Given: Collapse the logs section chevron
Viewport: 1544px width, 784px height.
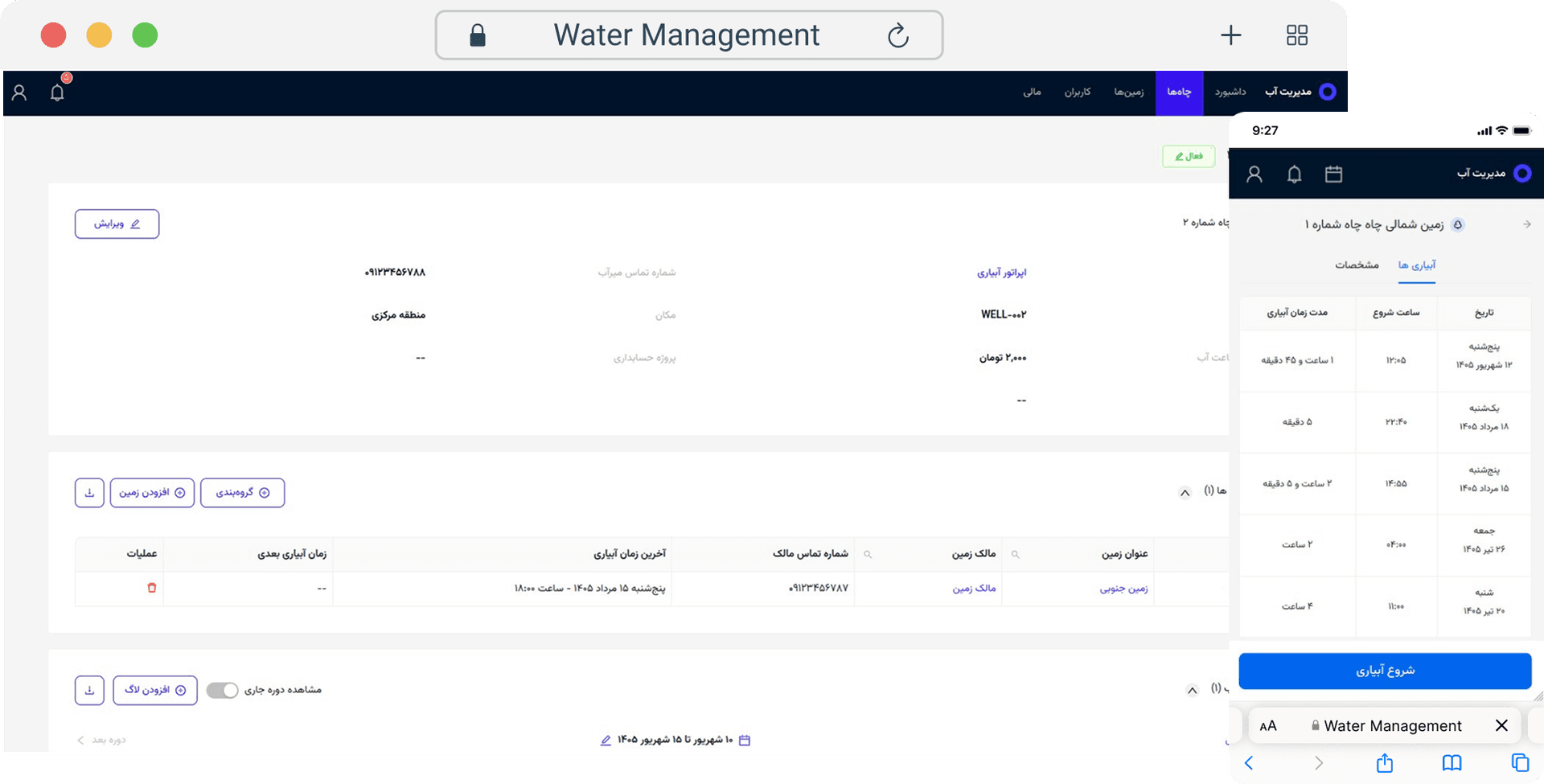Looking at the screenshot, I should tap(1192, 690).
